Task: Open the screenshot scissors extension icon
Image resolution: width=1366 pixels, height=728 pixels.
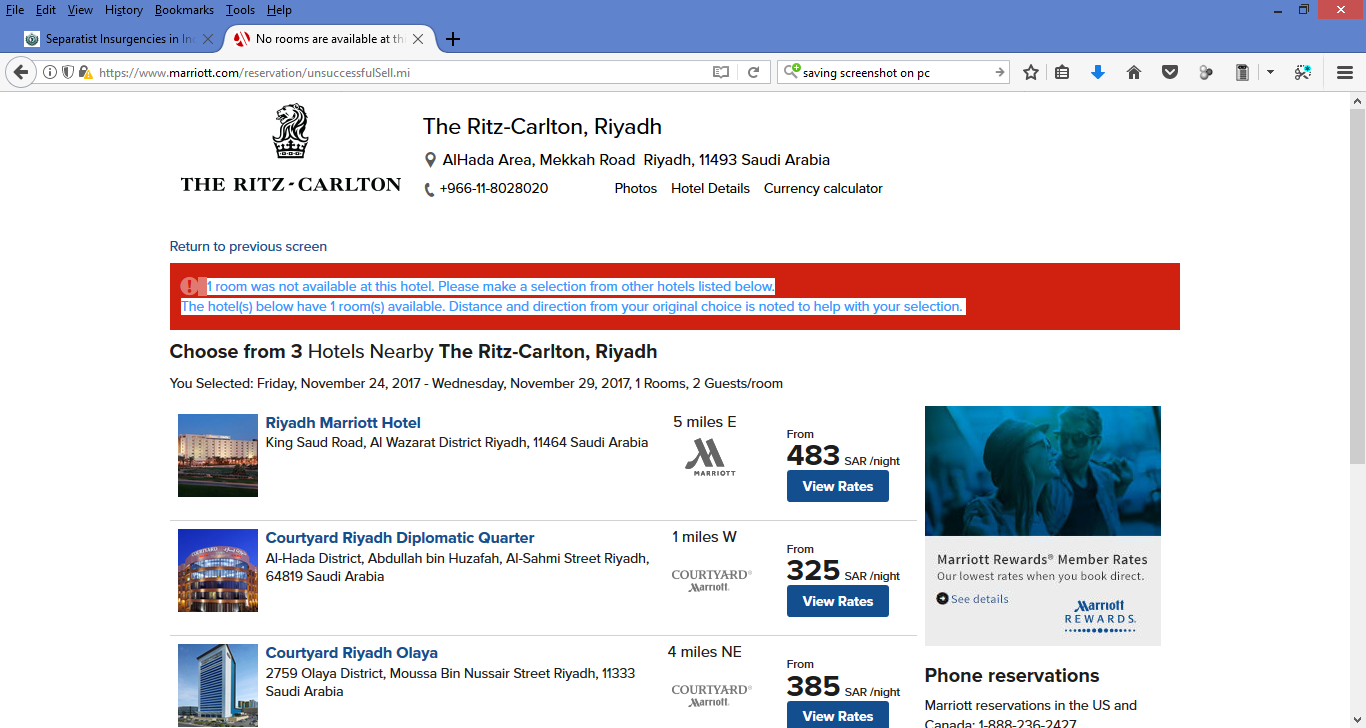Action: coord(1302,72)
